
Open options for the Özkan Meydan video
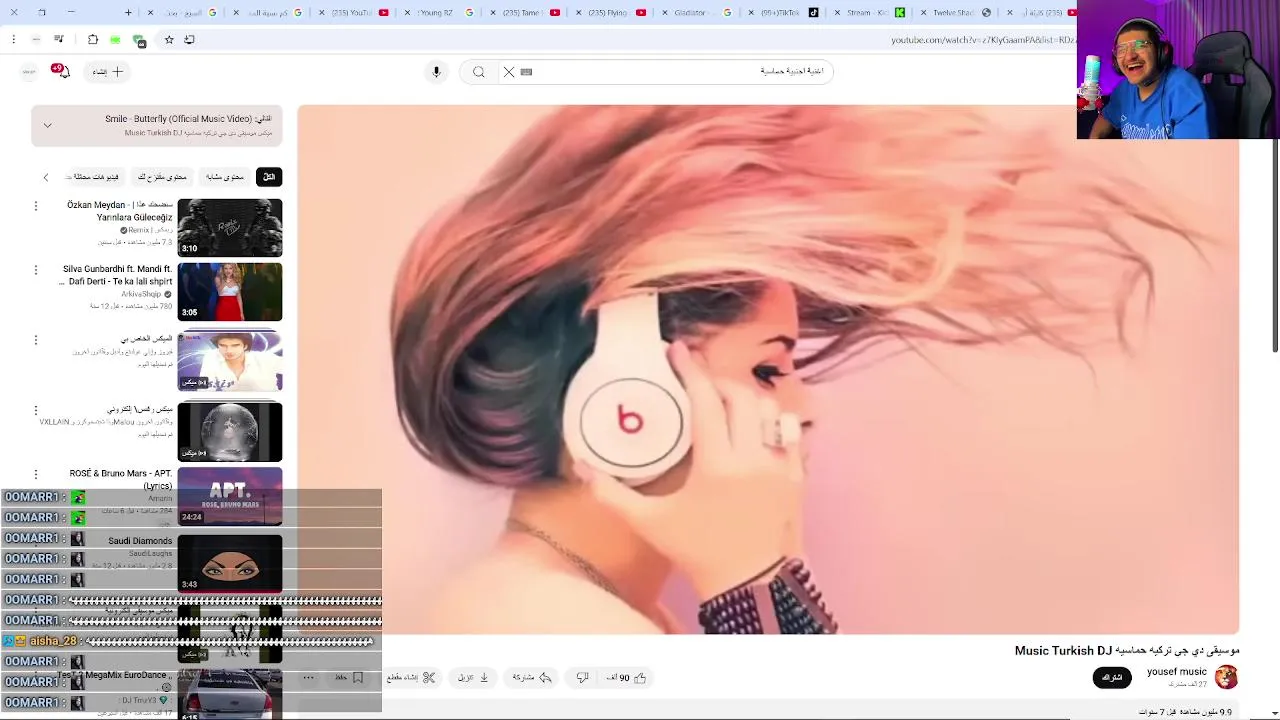(x=36, y=206)
